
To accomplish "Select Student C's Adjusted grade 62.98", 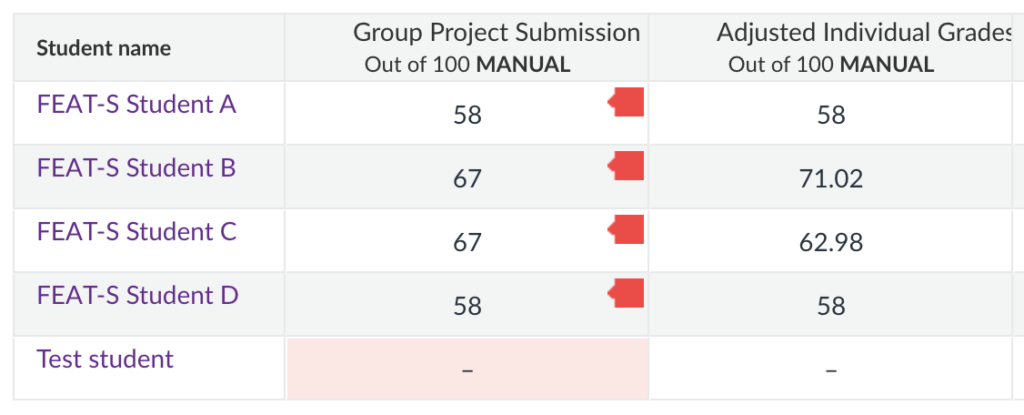I will tap(831, 243).
